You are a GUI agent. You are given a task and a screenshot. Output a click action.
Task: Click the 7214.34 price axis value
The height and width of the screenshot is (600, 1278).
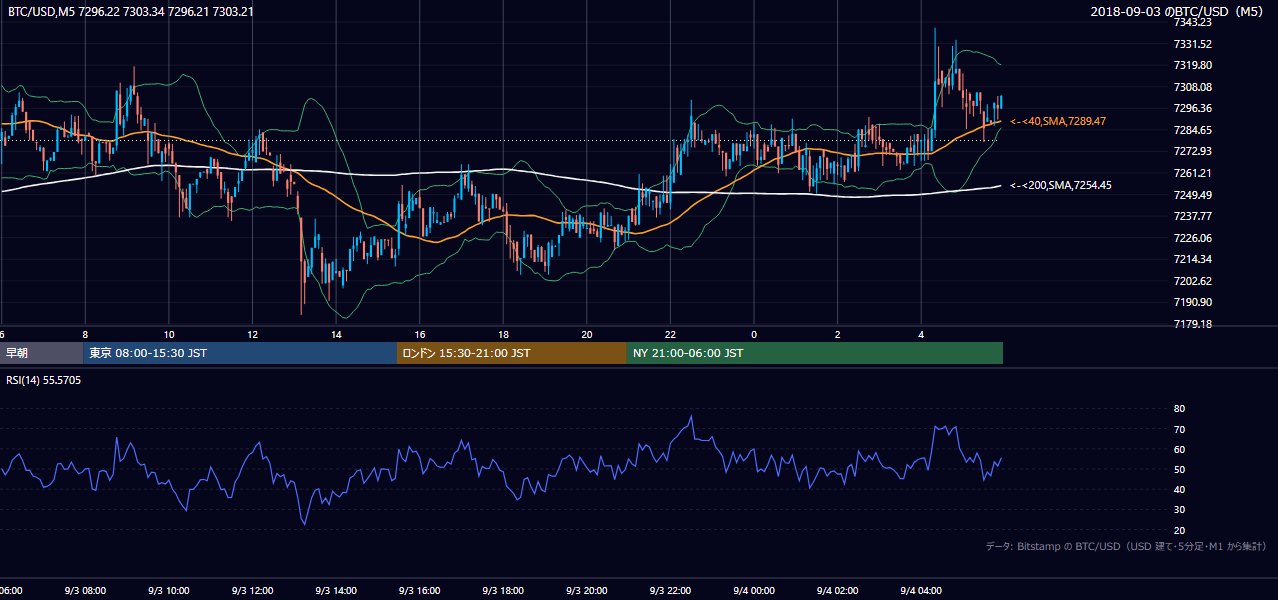point(1192,259)
